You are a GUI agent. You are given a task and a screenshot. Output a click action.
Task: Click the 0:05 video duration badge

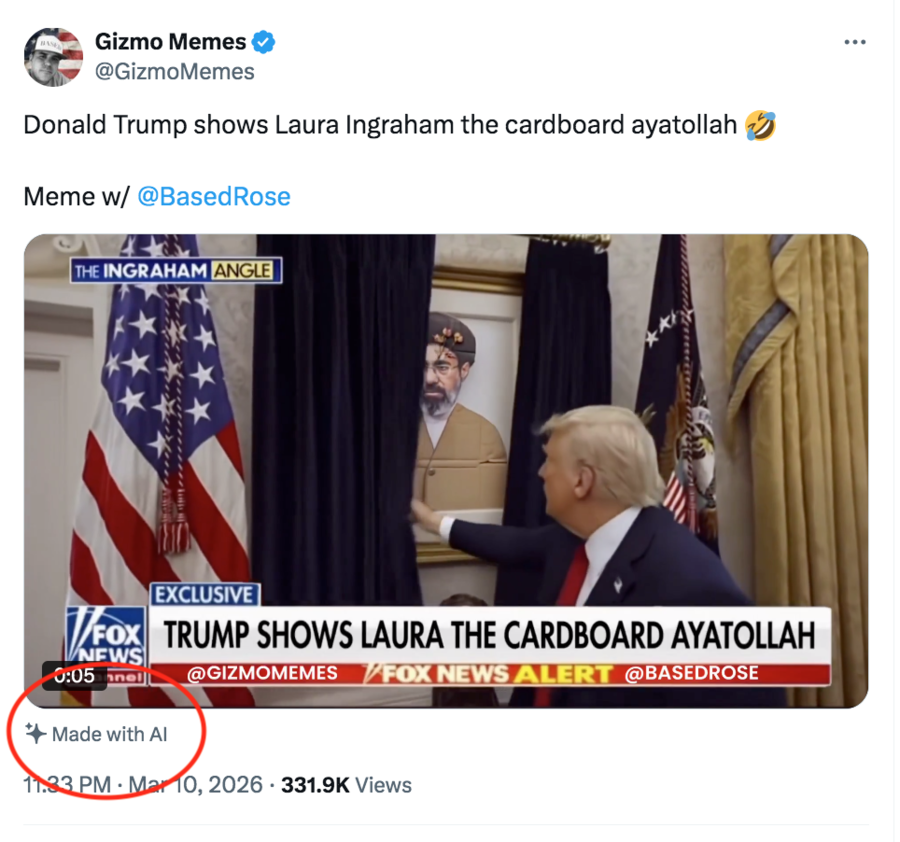(75, 676)
